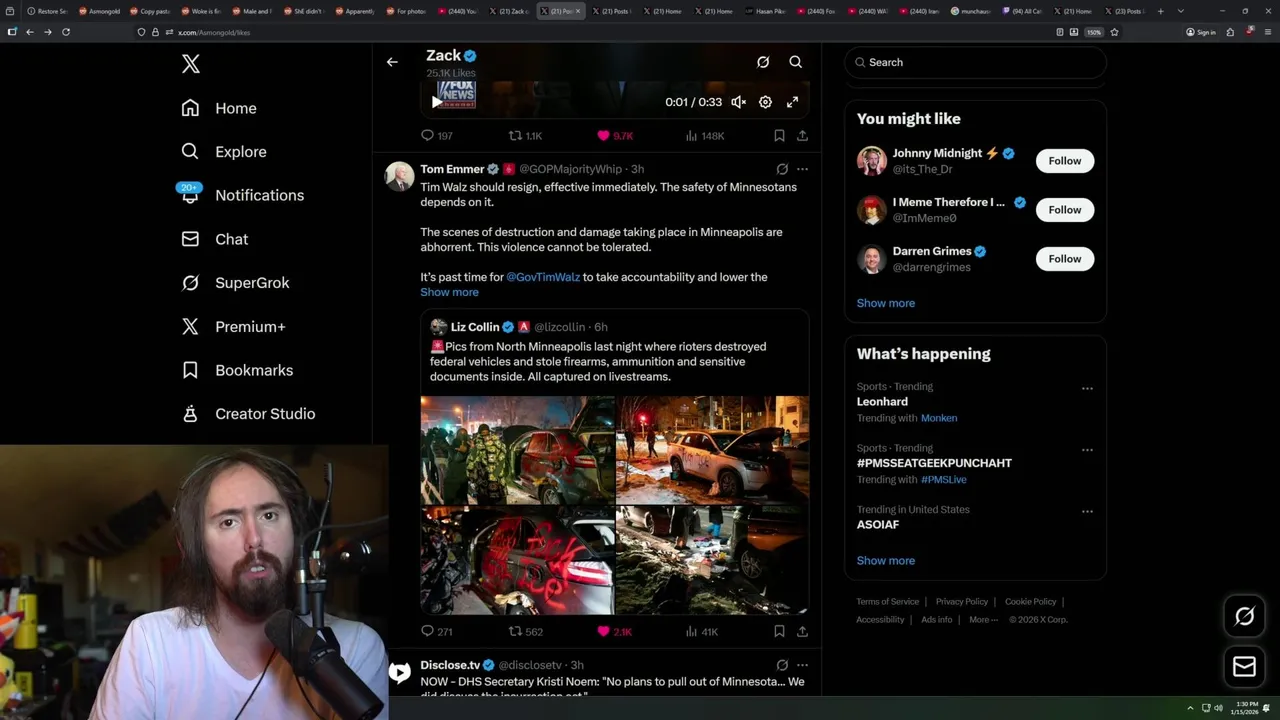The height and width of the screenshot is (720, 1280).
Task: Open Creator Studio in the sidebar
Action: [x=248, y=413]
